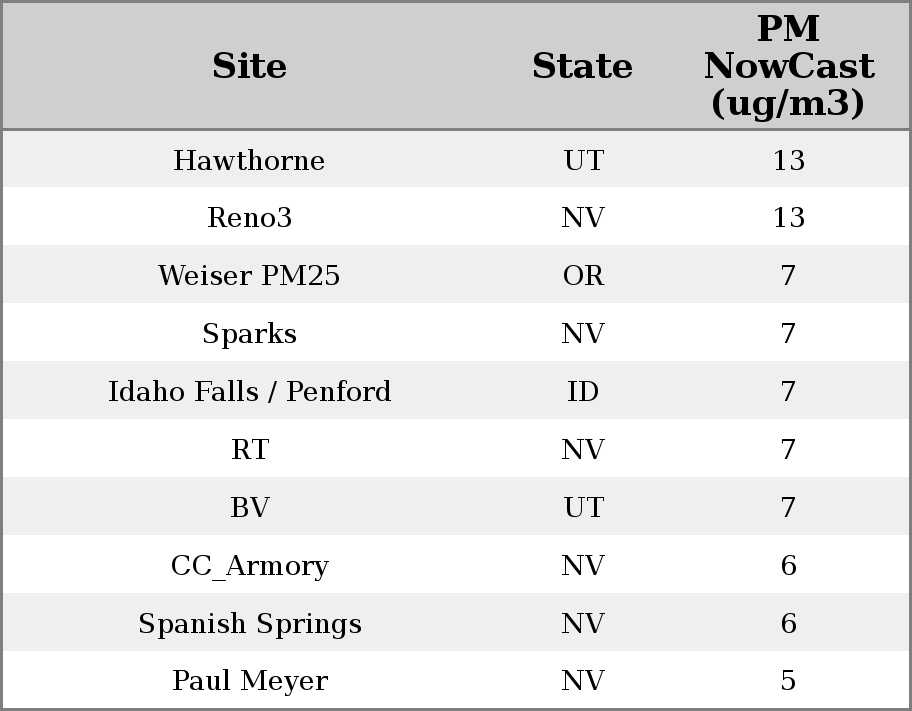
Task: Select the Spanish Springs site cell
Action: coord(249,624)
